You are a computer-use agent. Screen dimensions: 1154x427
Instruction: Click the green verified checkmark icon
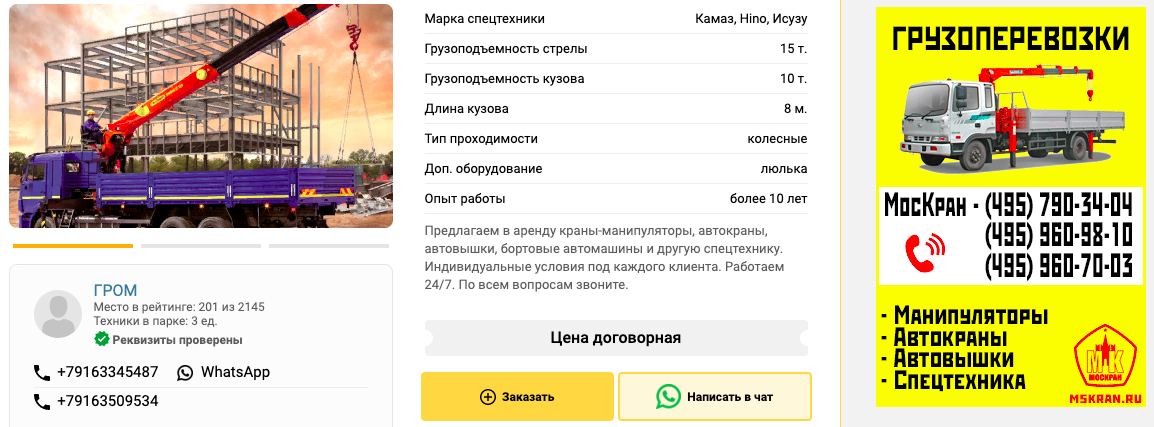click(x=101, y=339)
